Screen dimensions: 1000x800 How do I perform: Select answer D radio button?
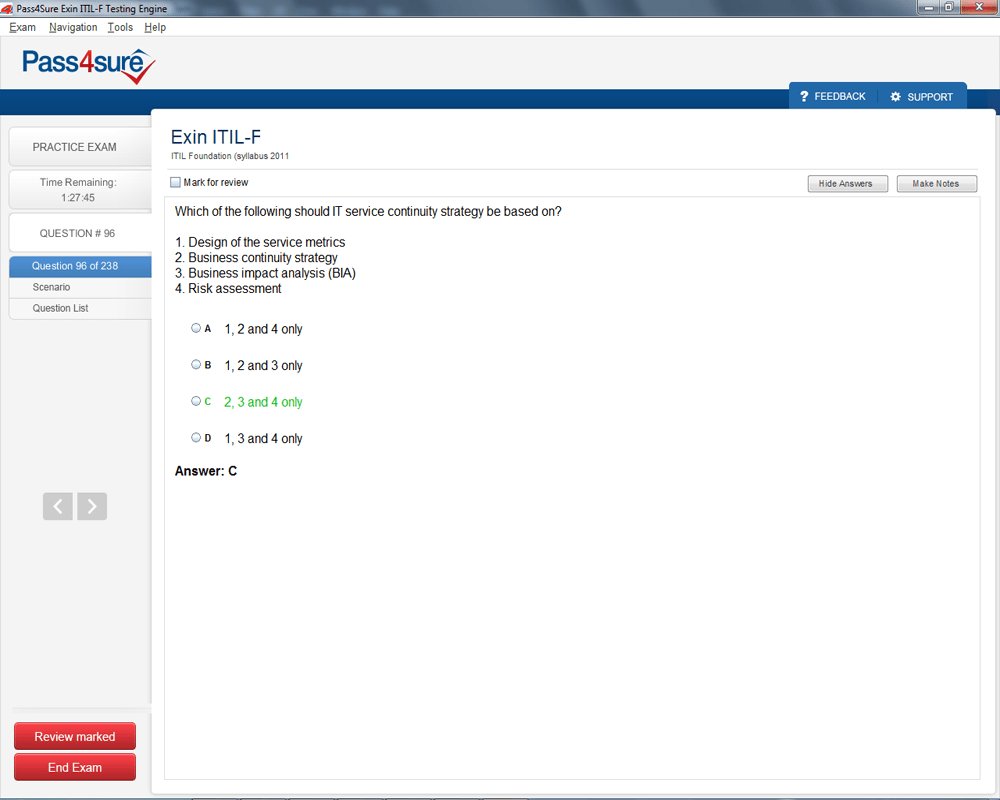[196, 437]
